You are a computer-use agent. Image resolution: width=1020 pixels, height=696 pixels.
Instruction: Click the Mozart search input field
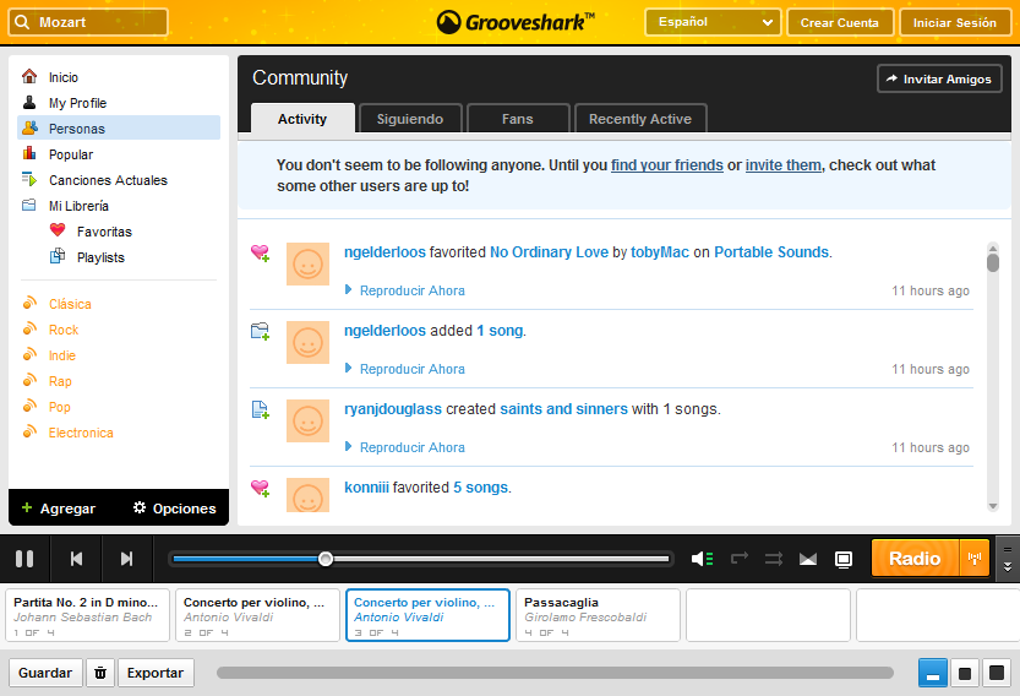tap(95, 20)
